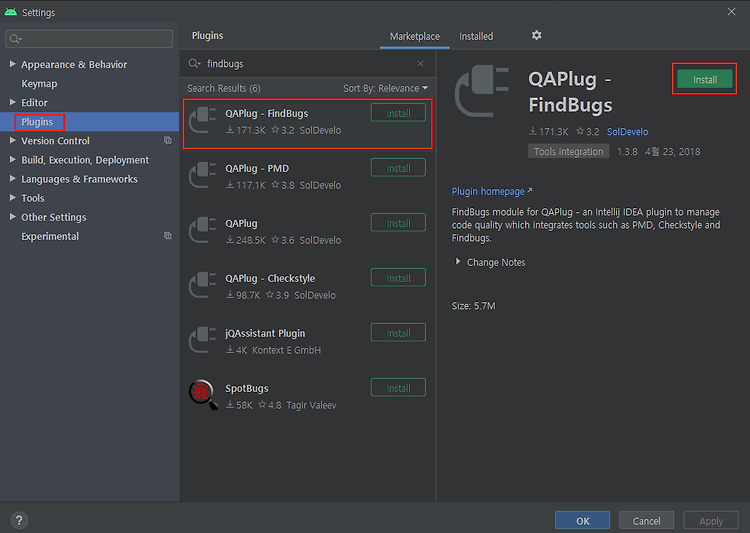The height and width of the screenshot is (533, 750).
Task: Select Keymap in settings tree
Action: pos(39,84)
